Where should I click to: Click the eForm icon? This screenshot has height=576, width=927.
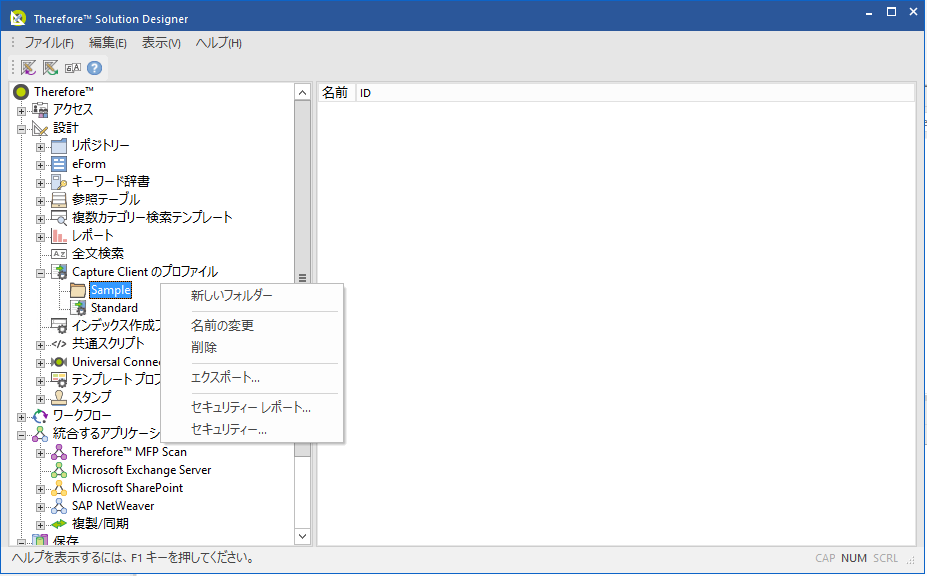click(59, 164)
